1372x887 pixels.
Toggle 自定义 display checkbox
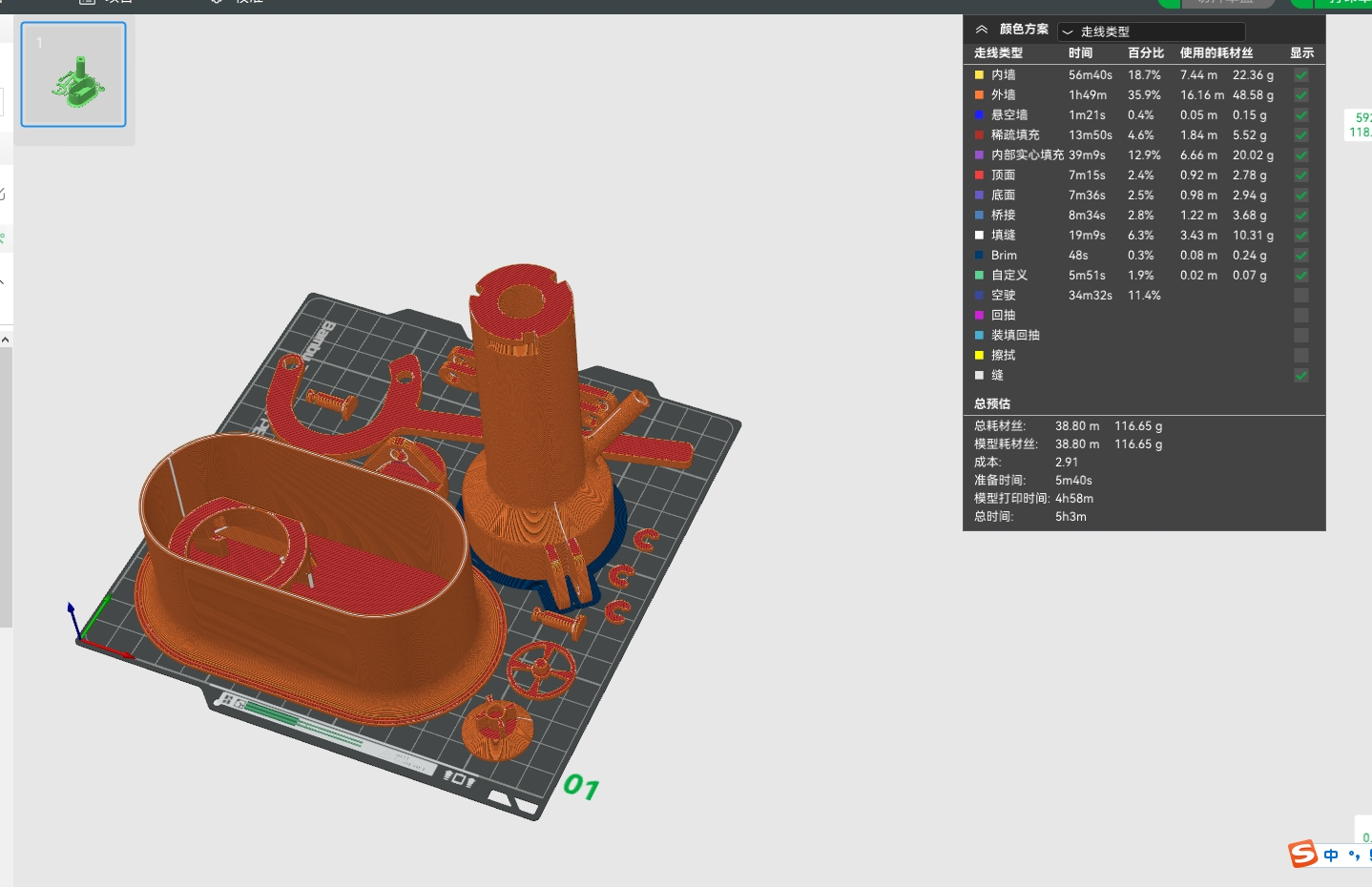click(x=1301, y=276)
